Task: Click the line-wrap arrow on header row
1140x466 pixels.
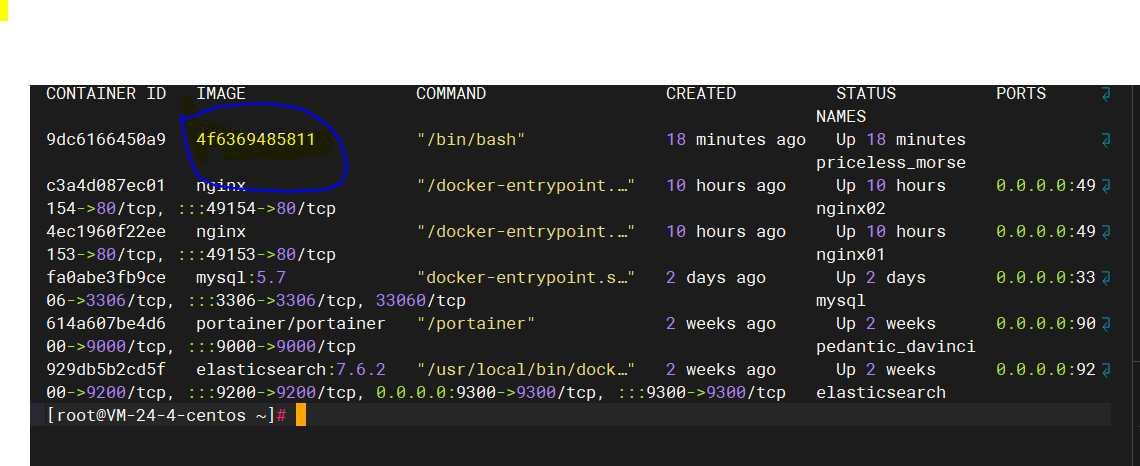Action: (x=1106, y=94)
